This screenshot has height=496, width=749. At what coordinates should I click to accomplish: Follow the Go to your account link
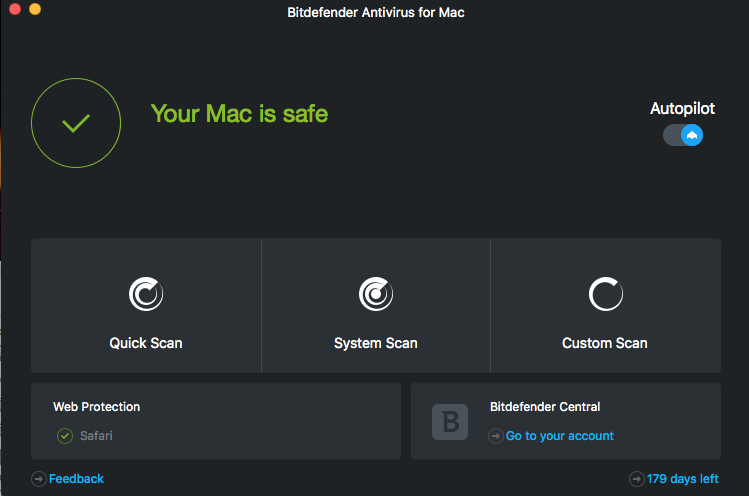(x=559, y=436)
